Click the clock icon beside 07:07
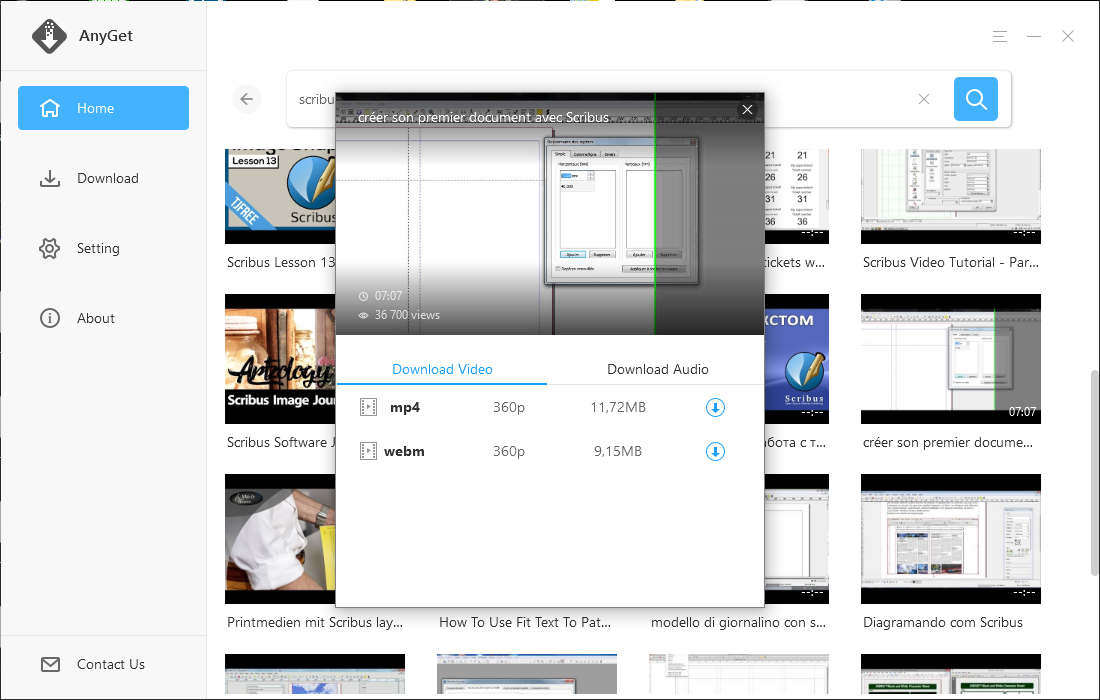Viewport: 1100px width, 700px height. point(363,296)
